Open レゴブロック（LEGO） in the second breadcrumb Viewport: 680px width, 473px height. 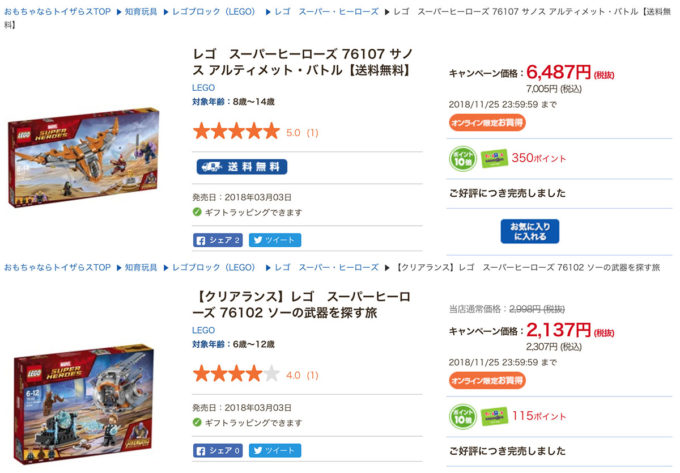(213, 267)
